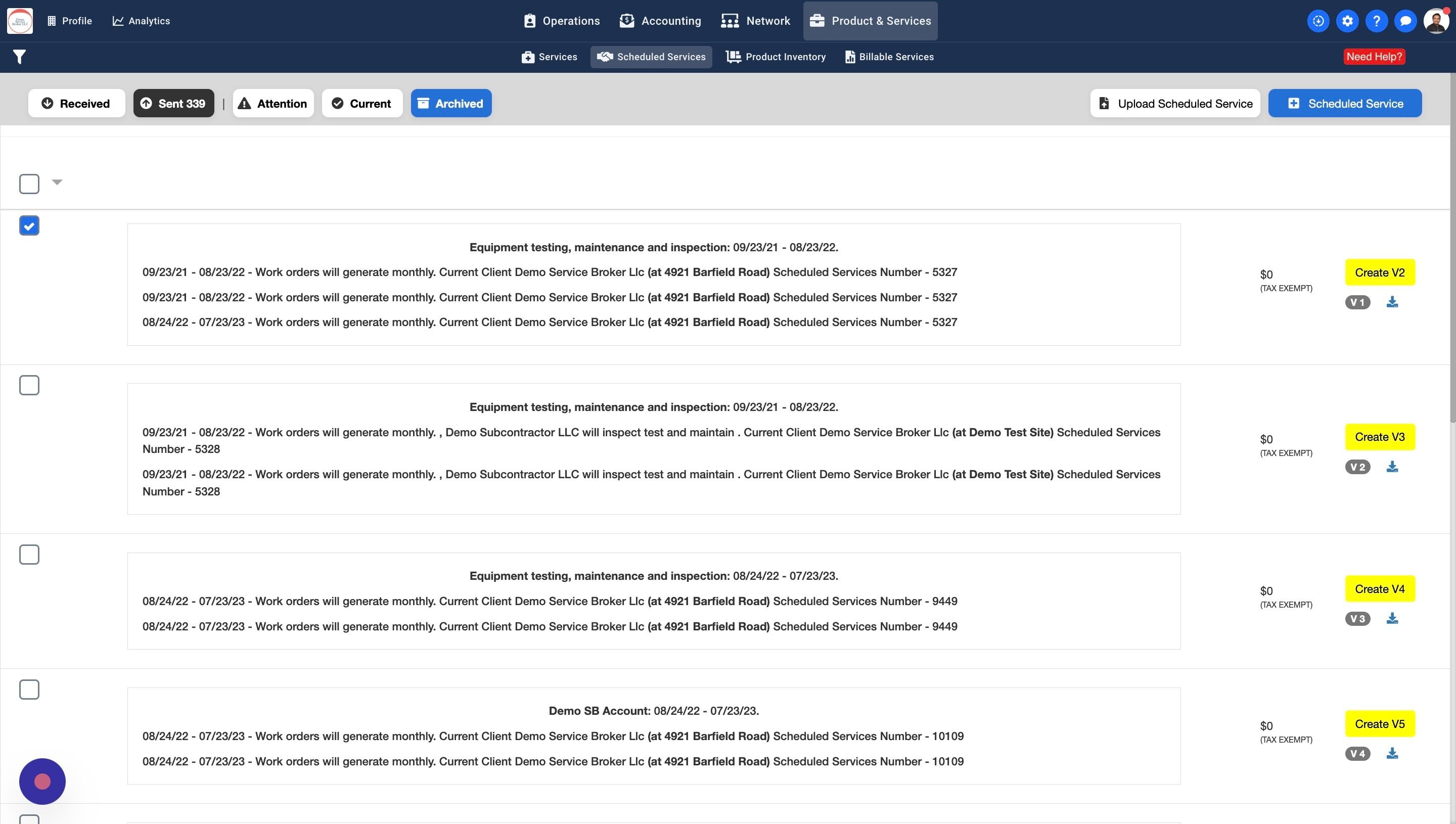Select the Archived filter tab
Viewport: 1456px width, 824px height.
click(451, 104)
